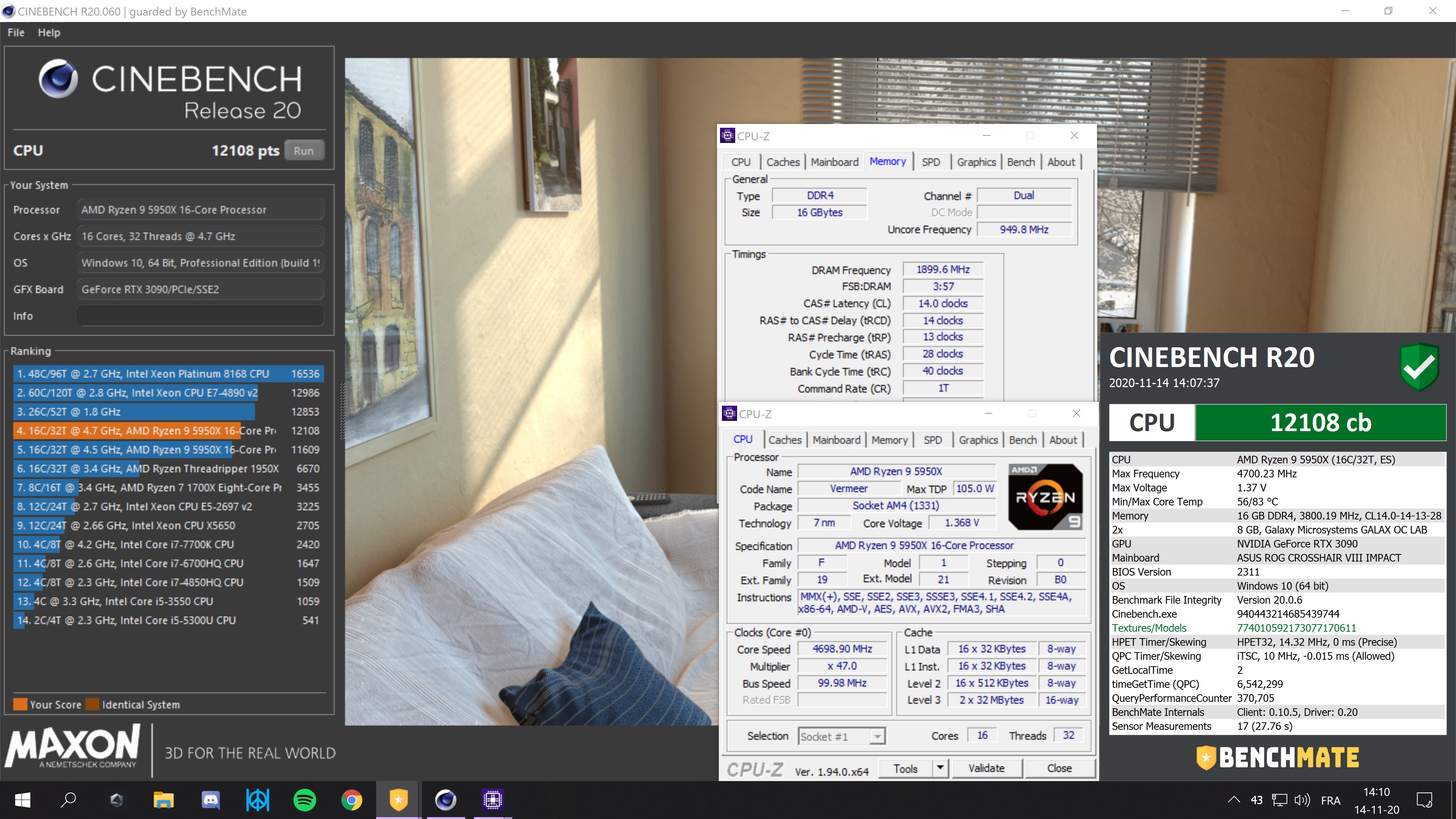Open File Explorer from the taskbar
Image resolution: width=1456 pixels, height=819 pixels.
click(163, 800)
